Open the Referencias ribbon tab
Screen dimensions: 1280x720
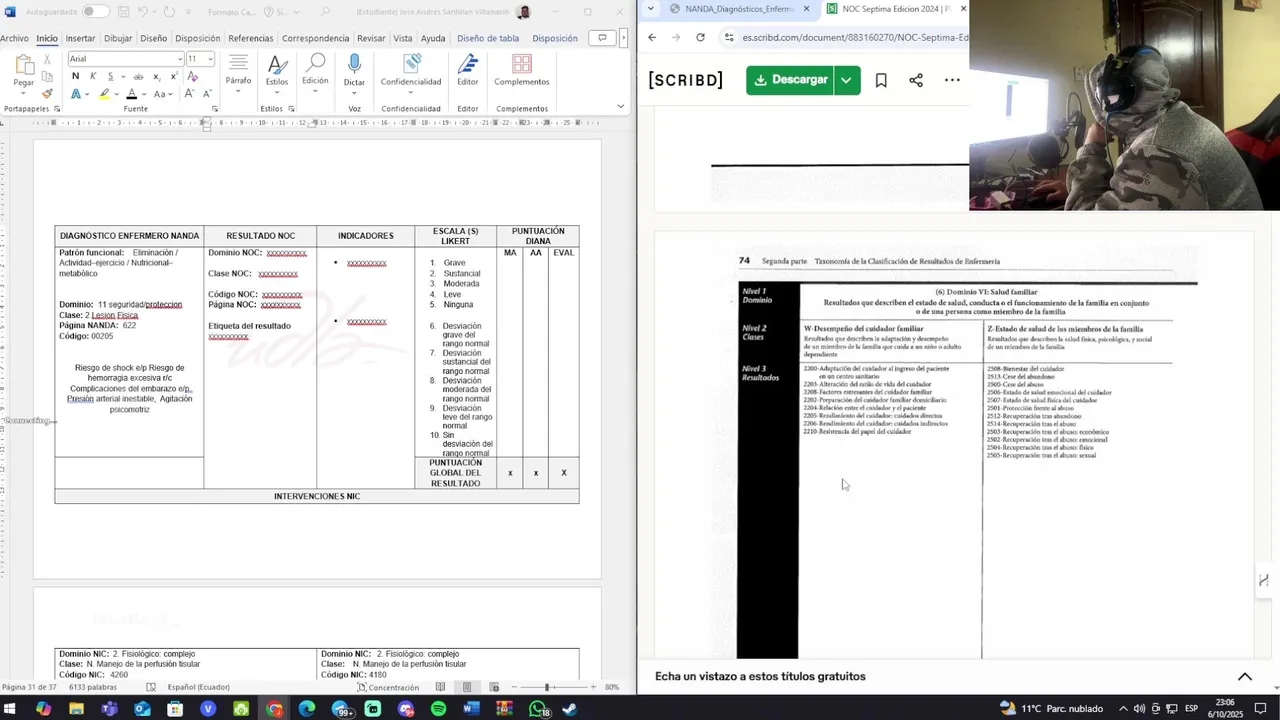coord(250,38)
